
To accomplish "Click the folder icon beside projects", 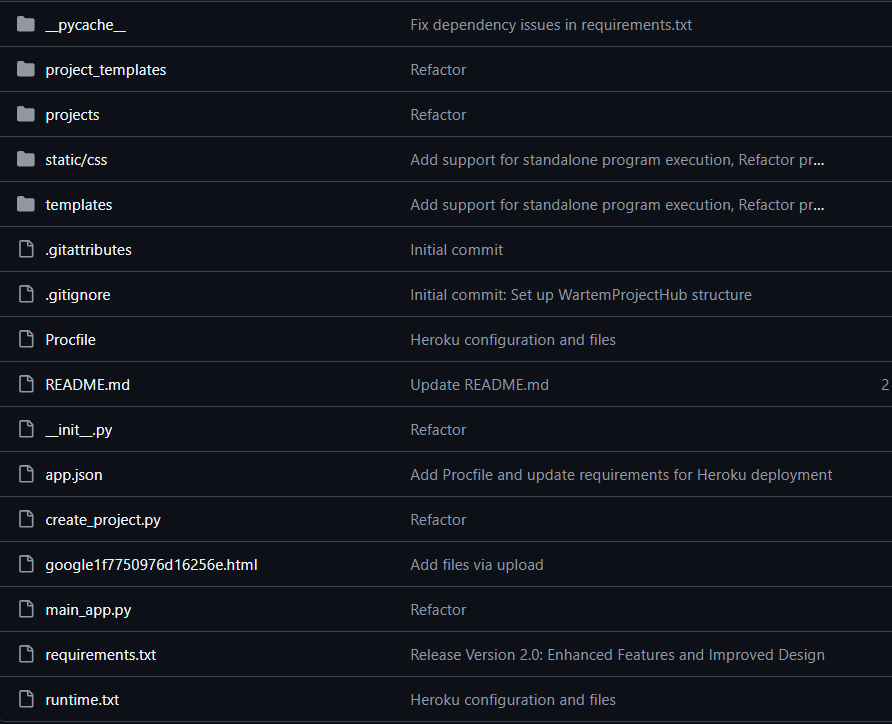I will point(26,114).
